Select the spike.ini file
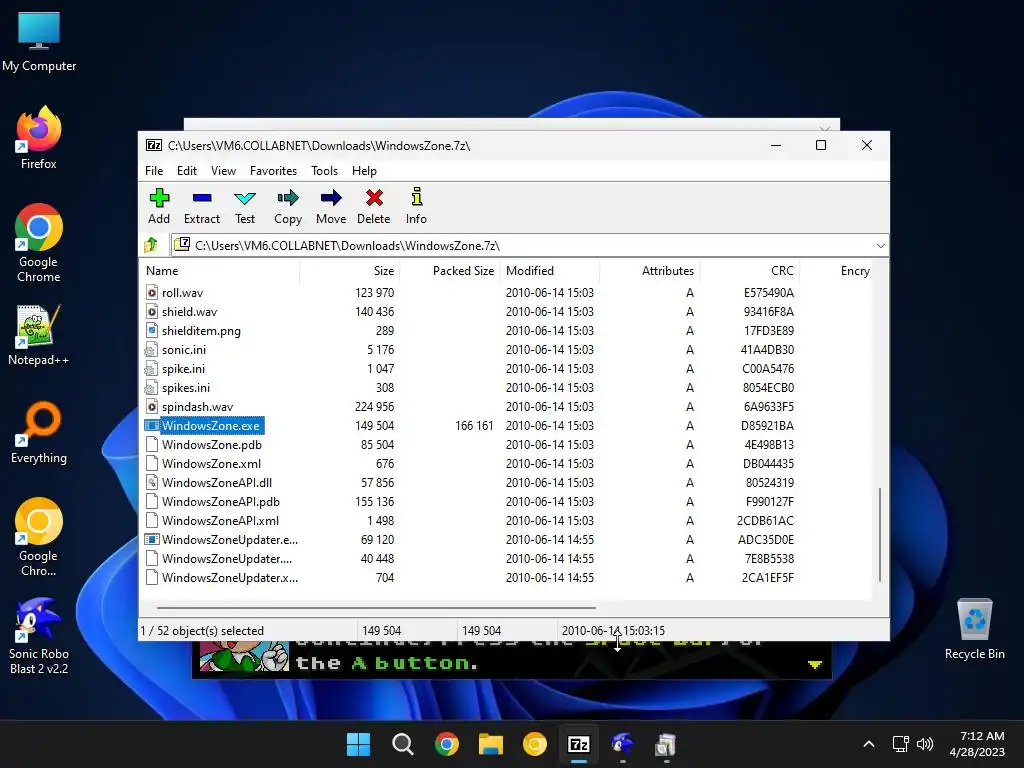Image resolution: width=1024 pixels, height=768 pixels. (183, 368)
